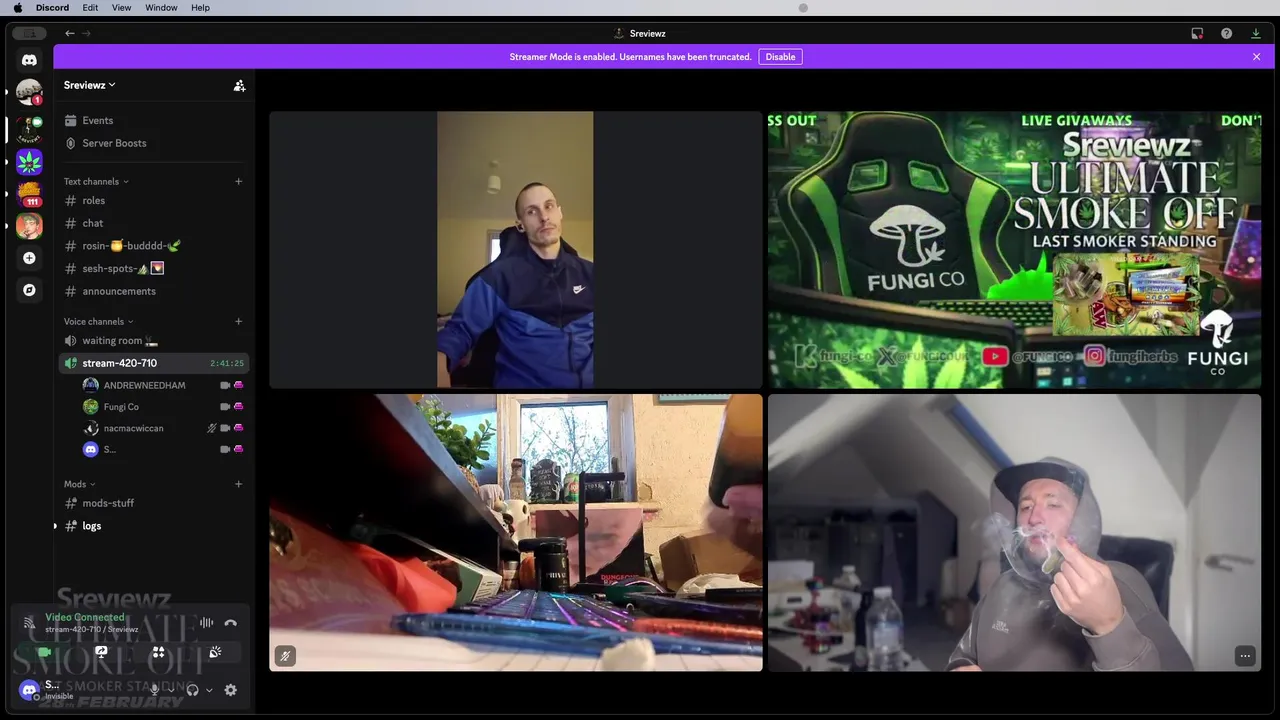
Task: Share your screen
Action: (101, 652)
